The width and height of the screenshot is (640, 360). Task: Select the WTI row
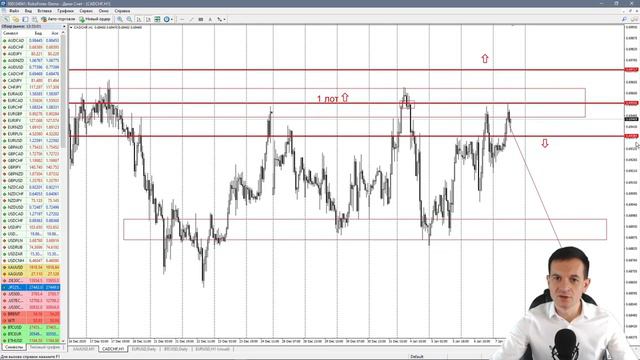click(x=31, y=320)
